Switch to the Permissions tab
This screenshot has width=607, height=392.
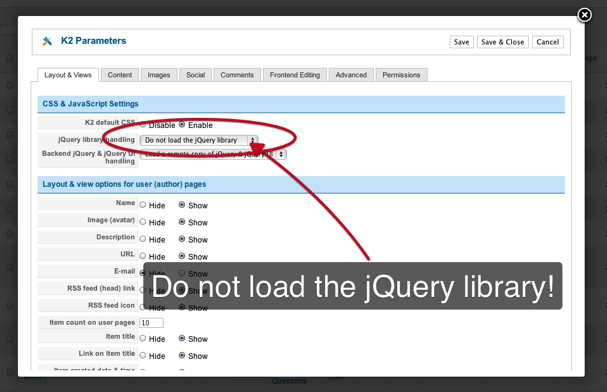tap(401, 75)
